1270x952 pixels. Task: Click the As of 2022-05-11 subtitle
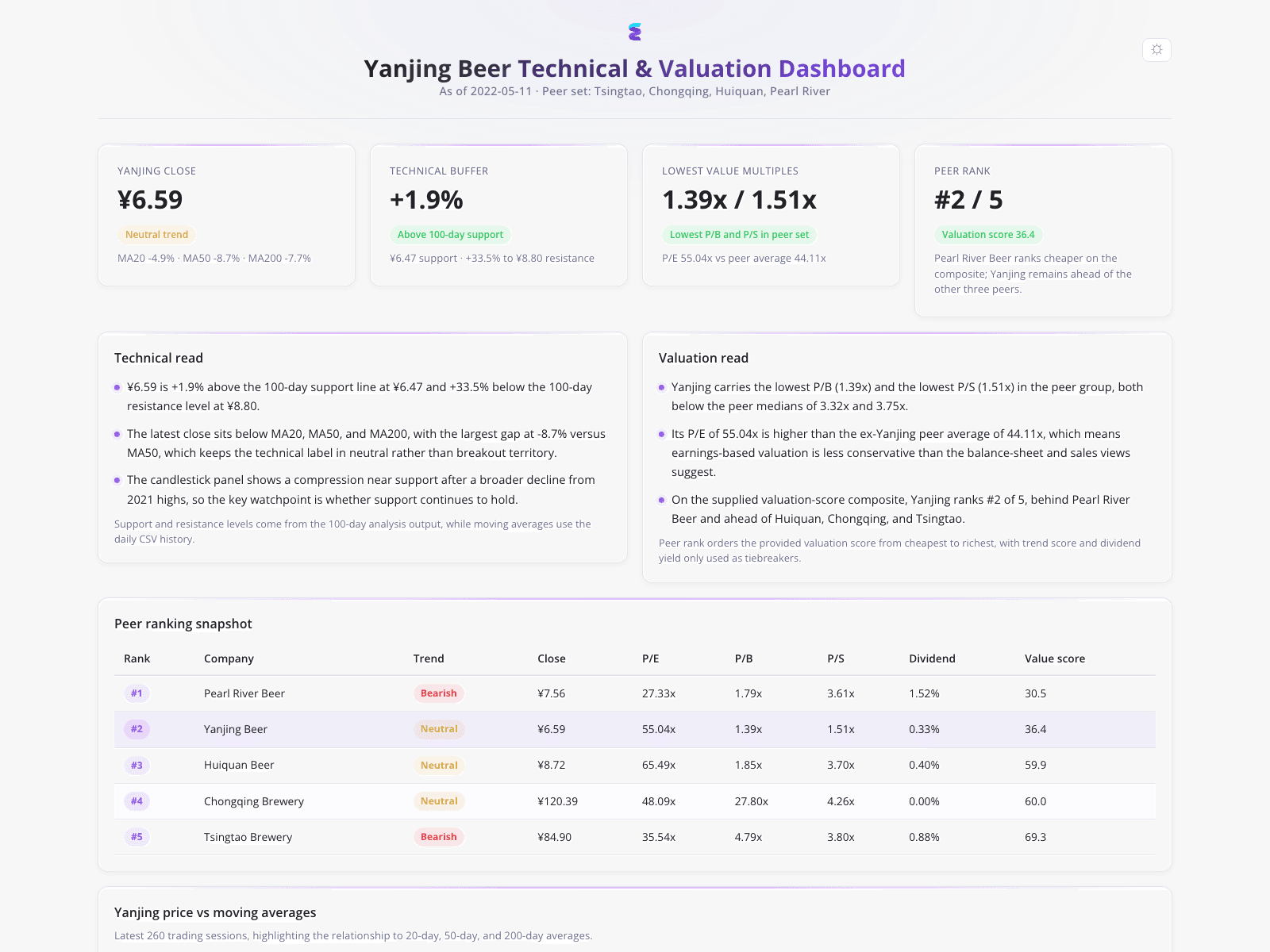point(635,91)
